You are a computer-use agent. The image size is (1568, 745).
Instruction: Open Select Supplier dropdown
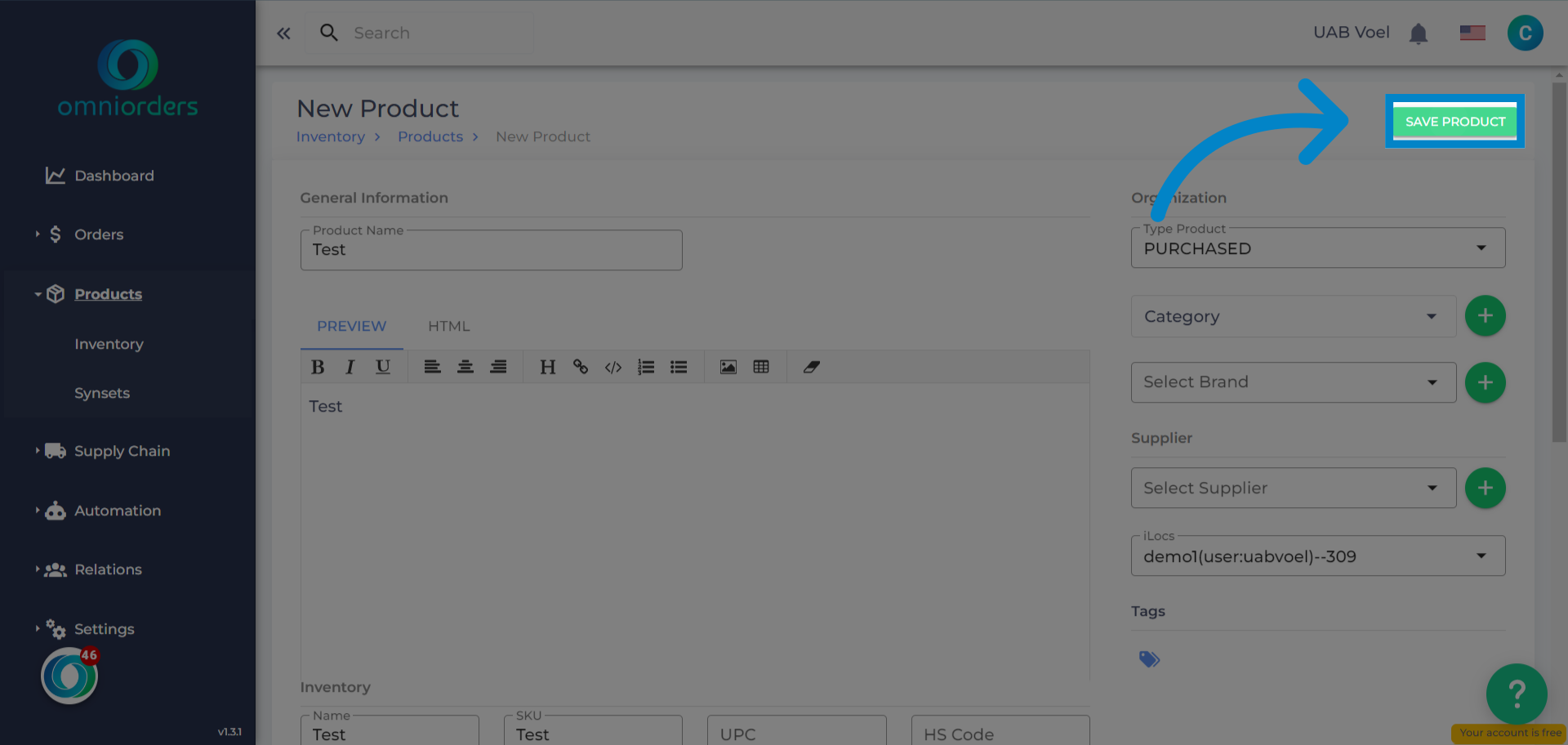point(1294,488)
